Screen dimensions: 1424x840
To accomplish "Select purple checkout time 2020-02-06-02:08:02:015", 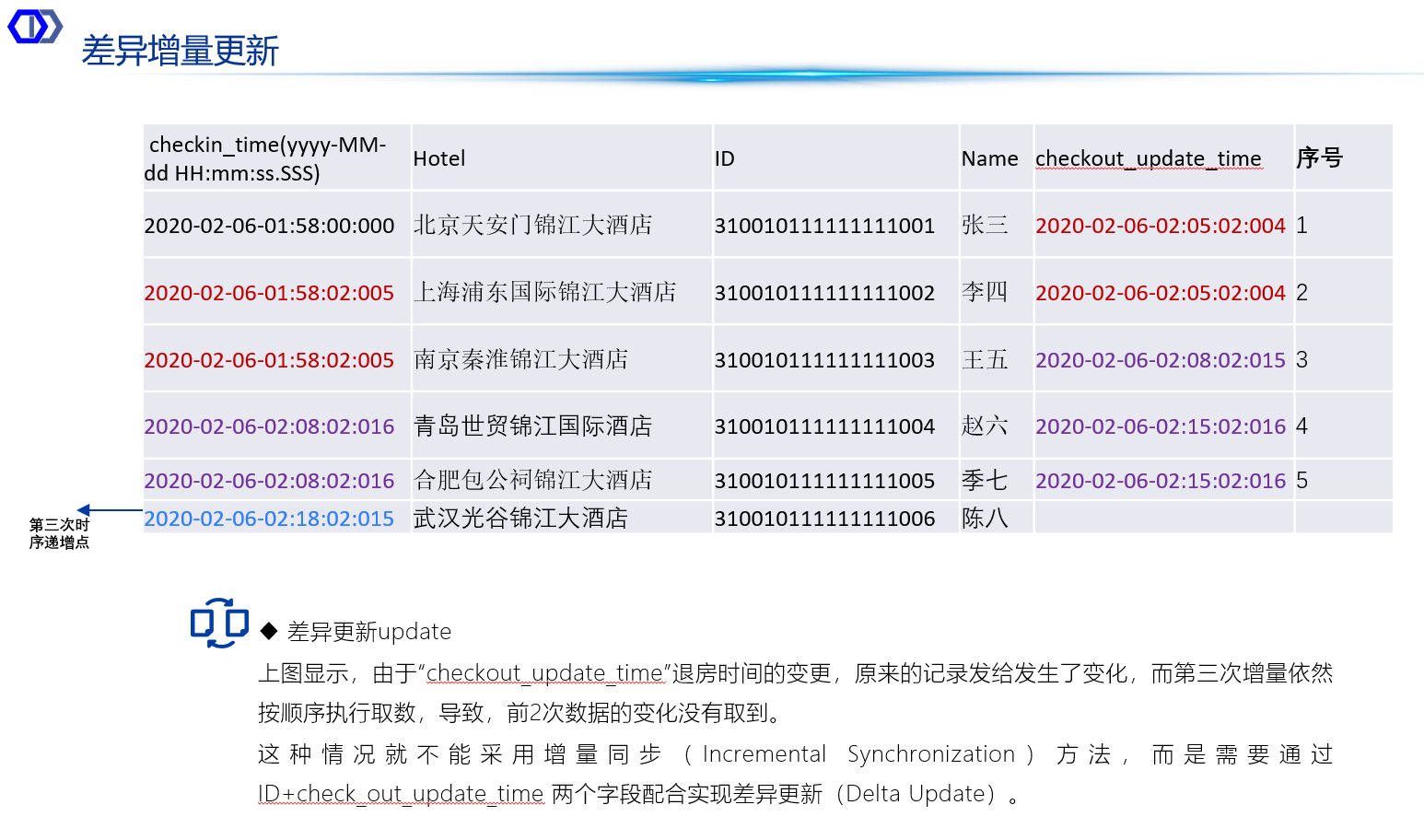I will [1160, 360].
